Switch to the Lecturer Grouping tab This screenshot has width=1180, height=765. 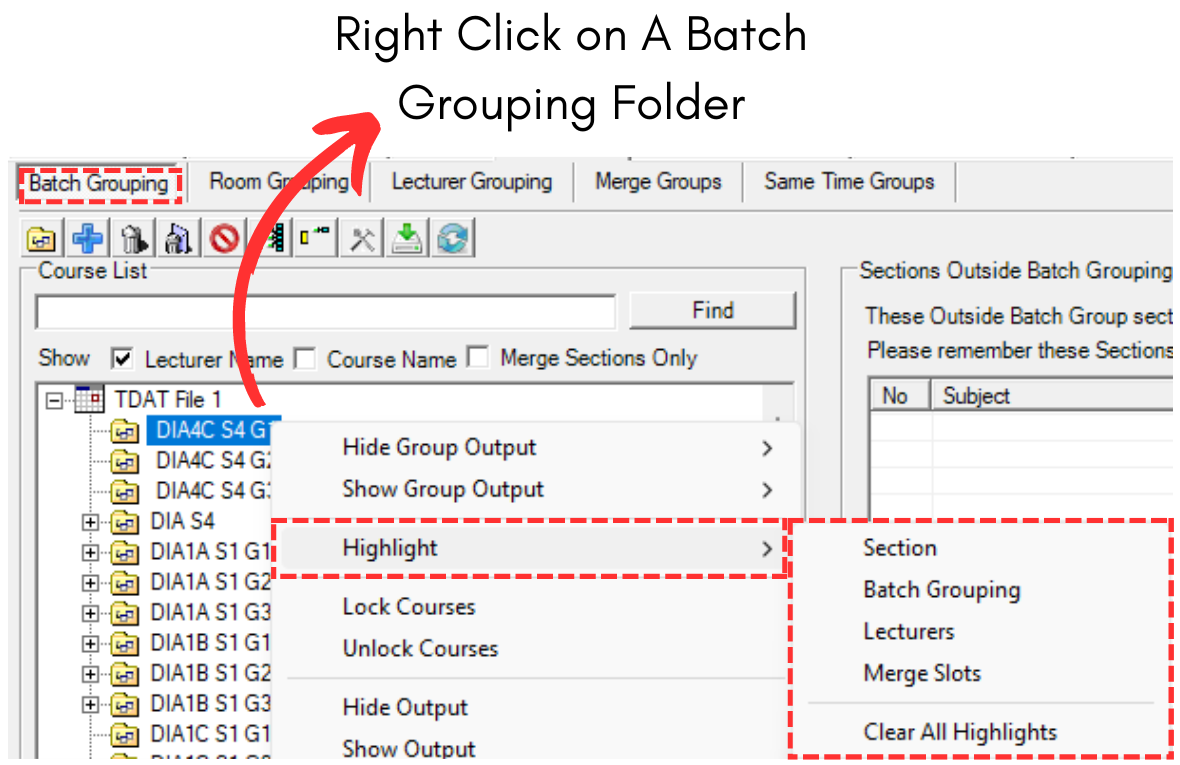471,182
